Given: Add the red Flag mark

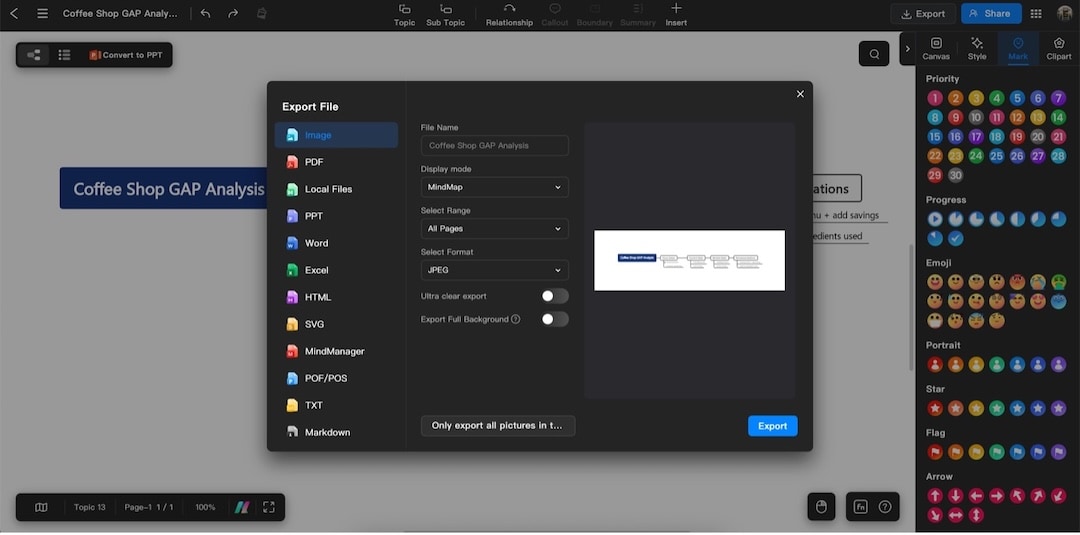Looking at the screenshot, I should pyautogui.click(x=935, y=452).
